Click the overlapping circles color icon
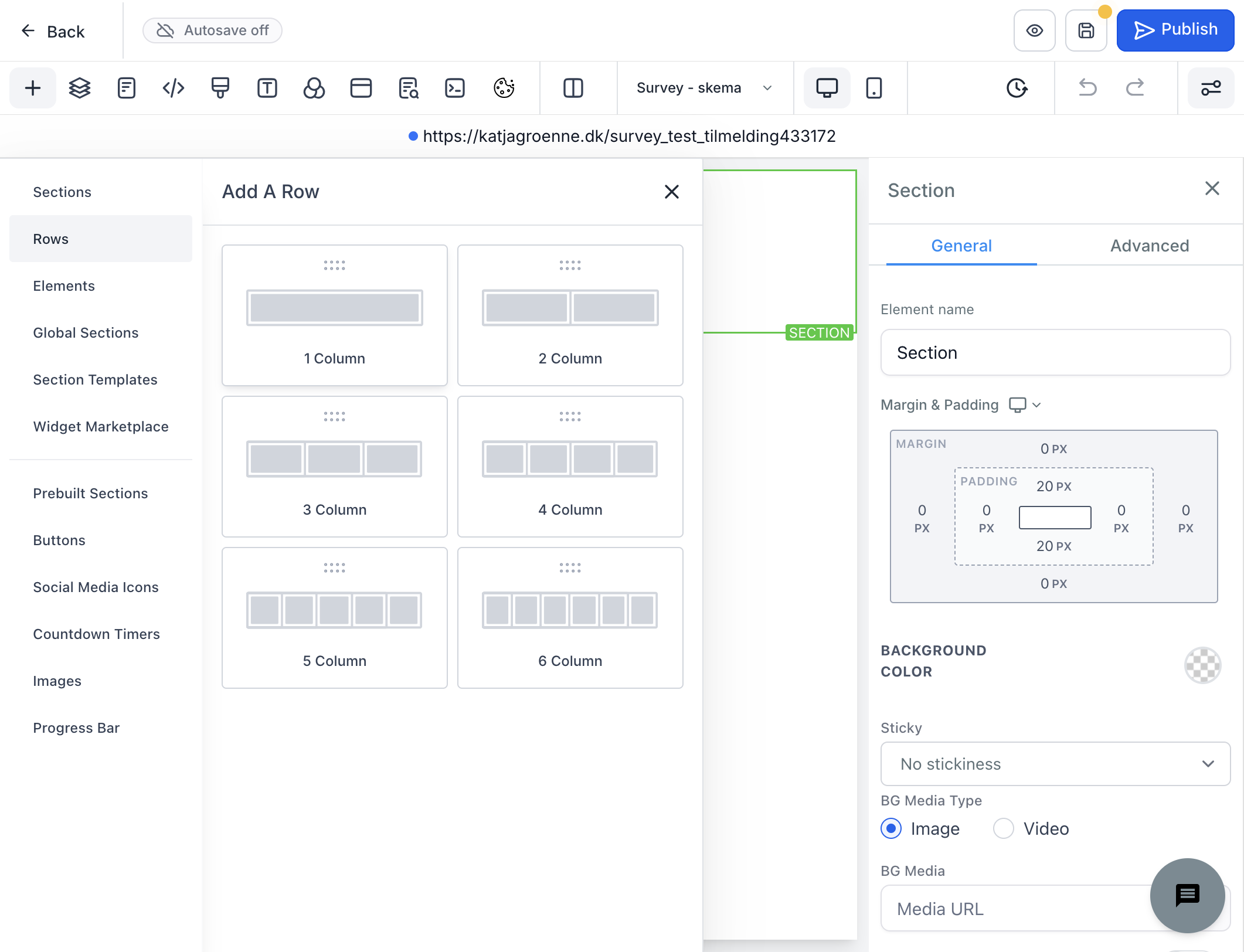This screenshot has width=1244, height=952. [314, 88]
